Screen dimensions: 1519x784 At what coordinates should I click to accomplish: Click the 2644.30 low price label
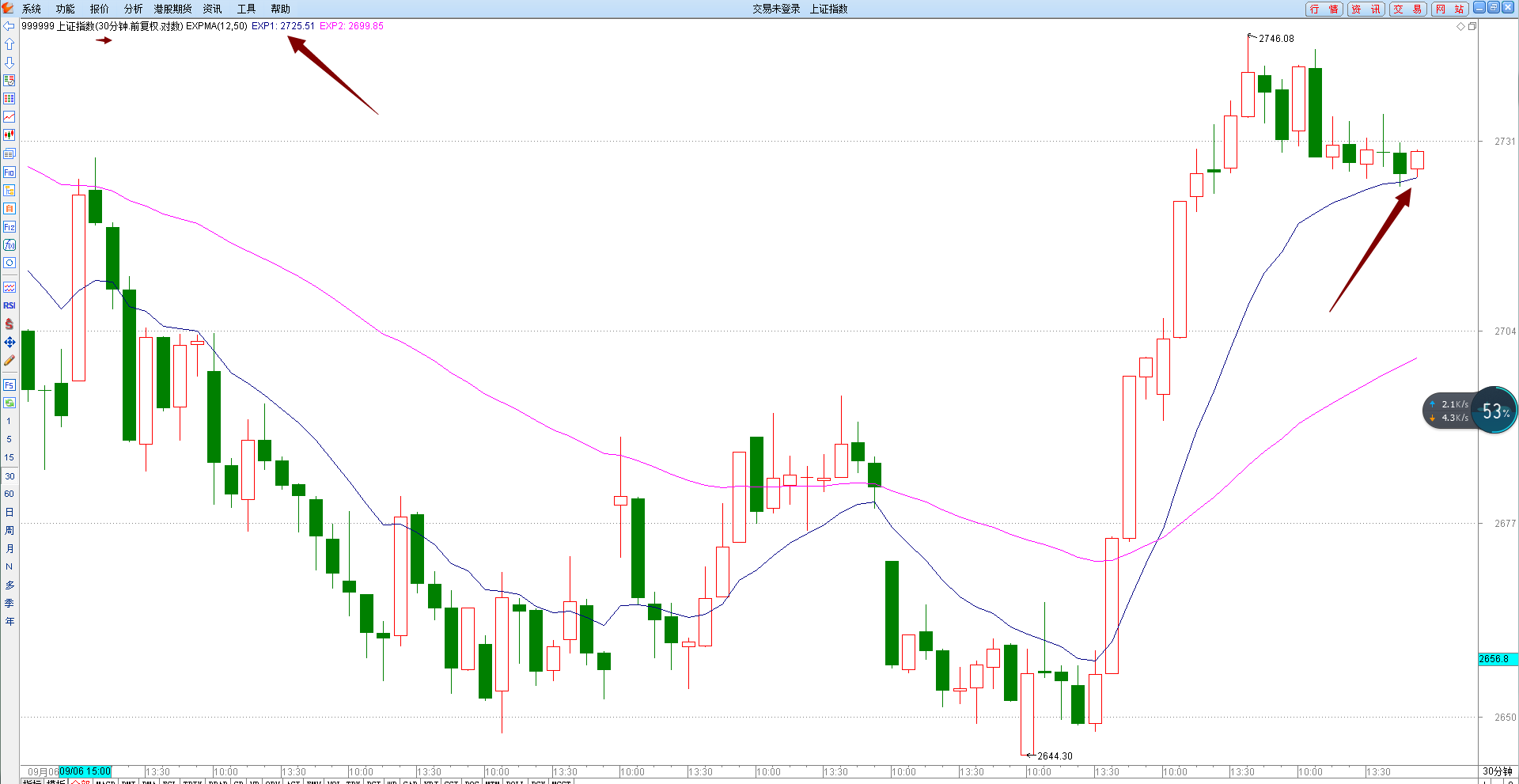tap(1055, 756)
